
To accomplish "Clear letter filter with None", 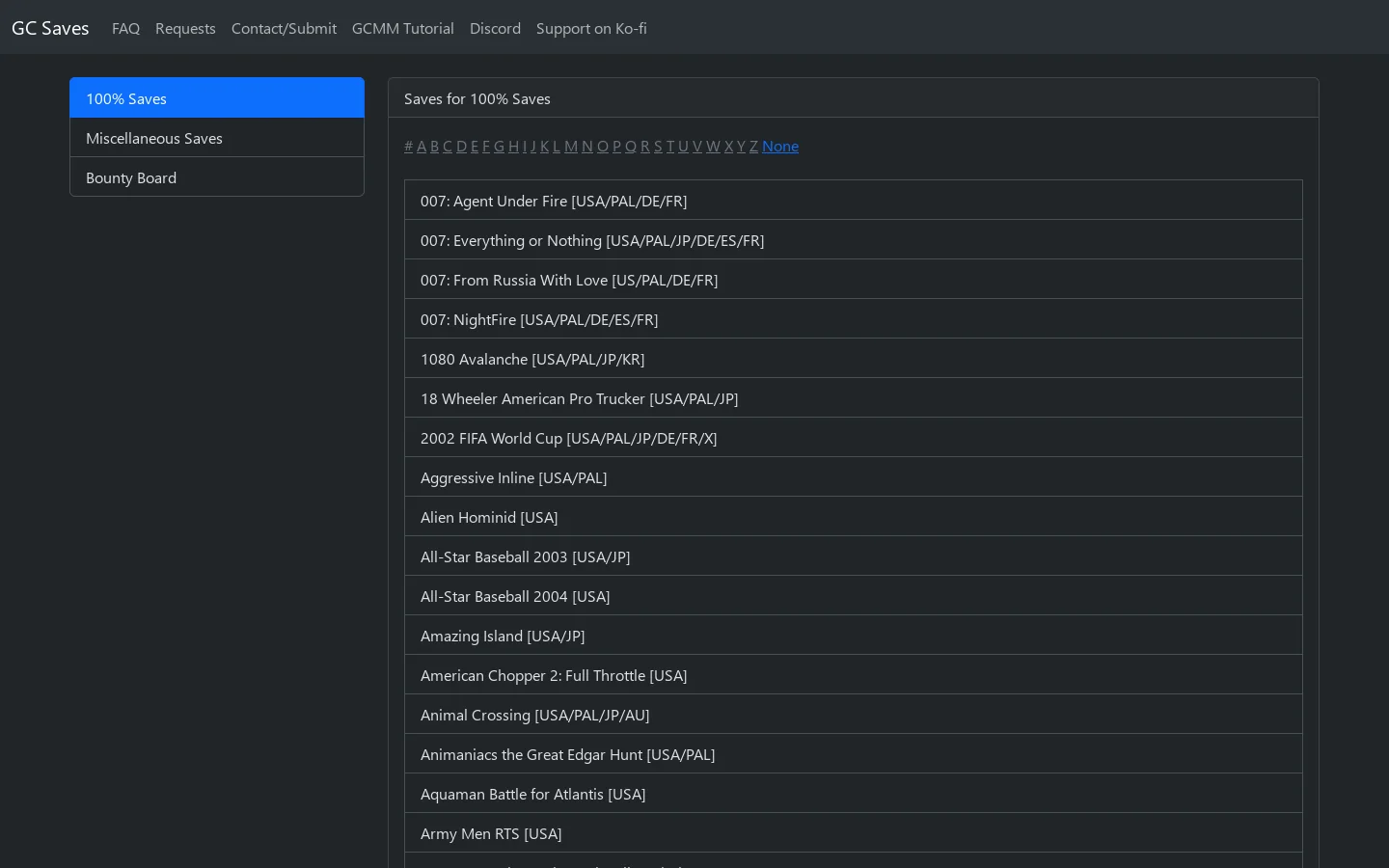I will 780,147.
